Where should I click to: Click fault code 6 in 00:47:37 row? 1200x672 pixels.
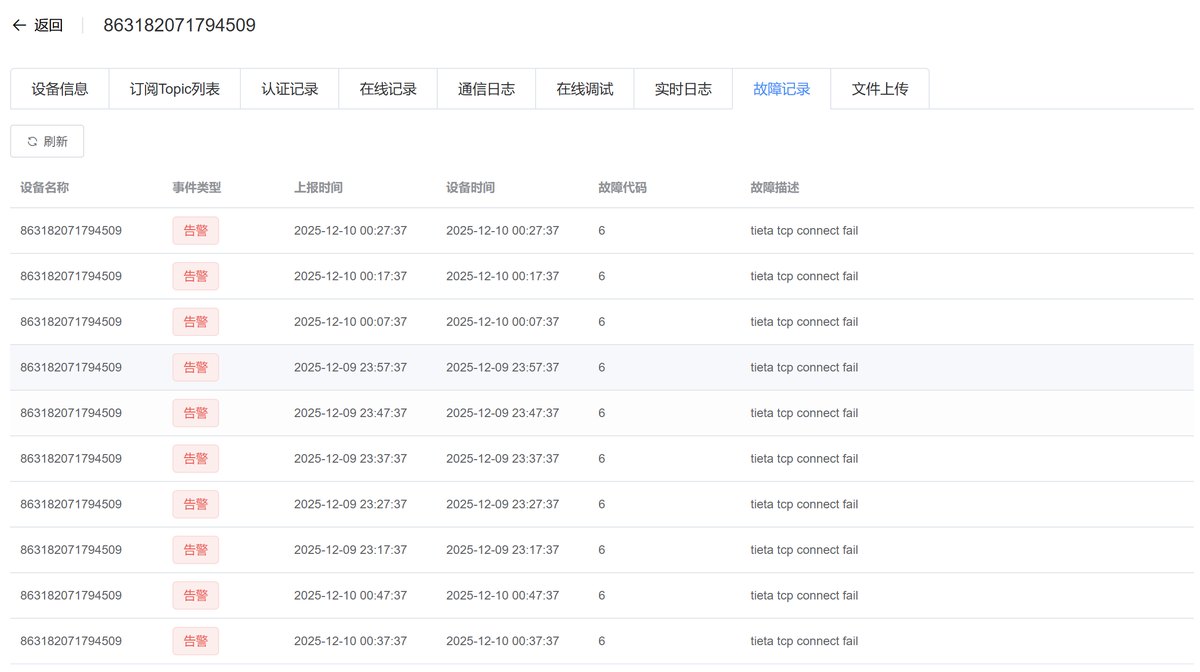[x=602, y=596]
